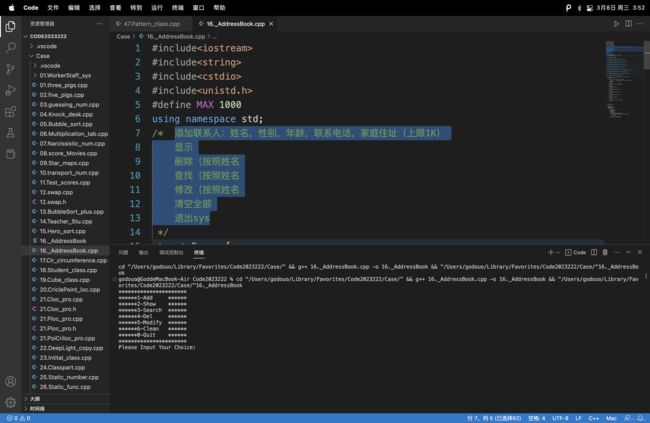Select the Terminal panel tab

pyautogui.click(x=199, y=253)
